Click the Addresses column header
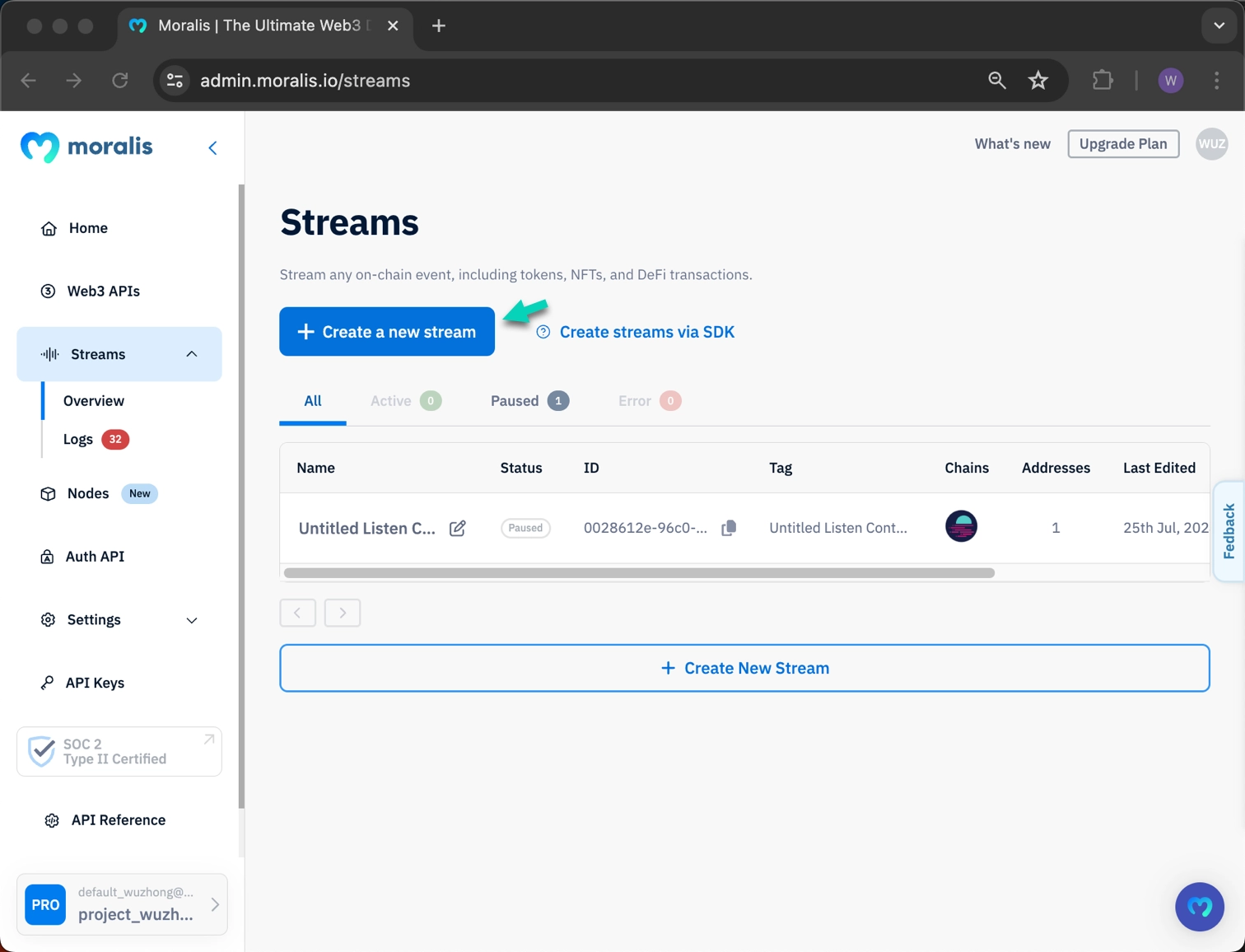This screenshot has height=952, width=1245. pyautogui.click(x=1056, y=468)
